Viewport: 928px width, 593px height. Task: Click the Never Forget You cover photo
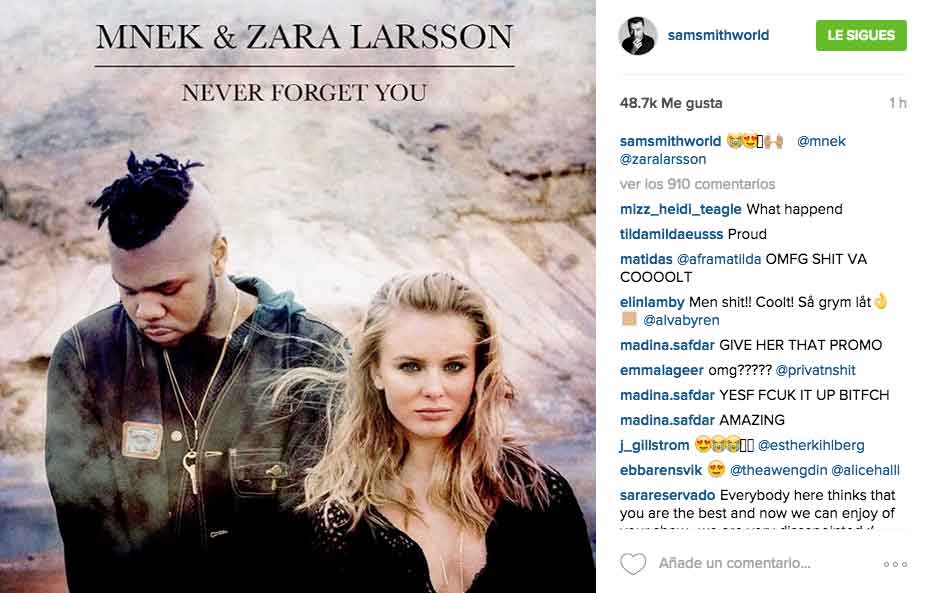pos(298,296)
